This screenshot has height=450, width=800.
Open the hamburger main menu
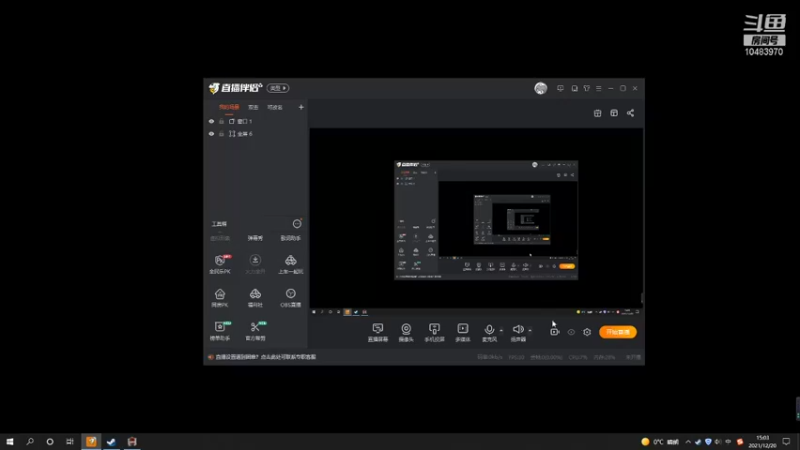tap(598, 88)
